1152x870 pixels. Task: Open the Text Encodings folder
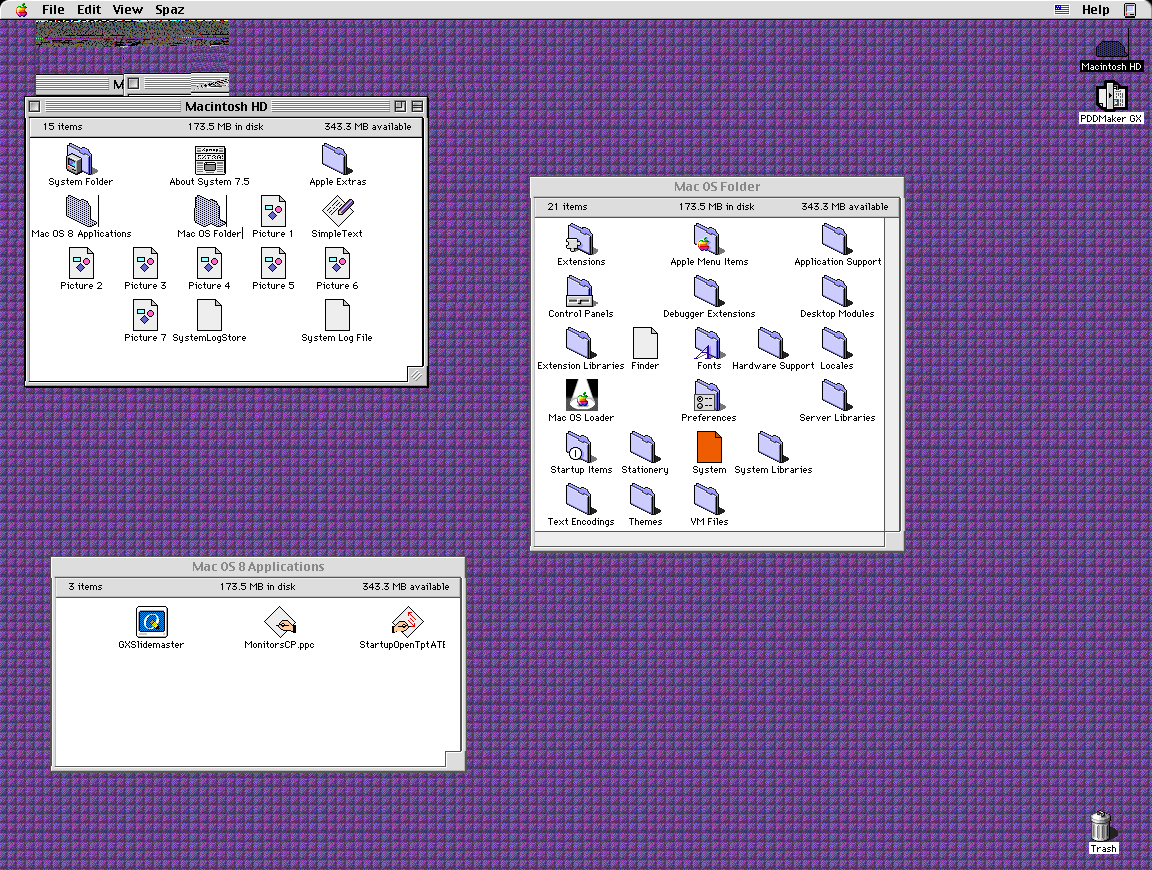(580, 500)
